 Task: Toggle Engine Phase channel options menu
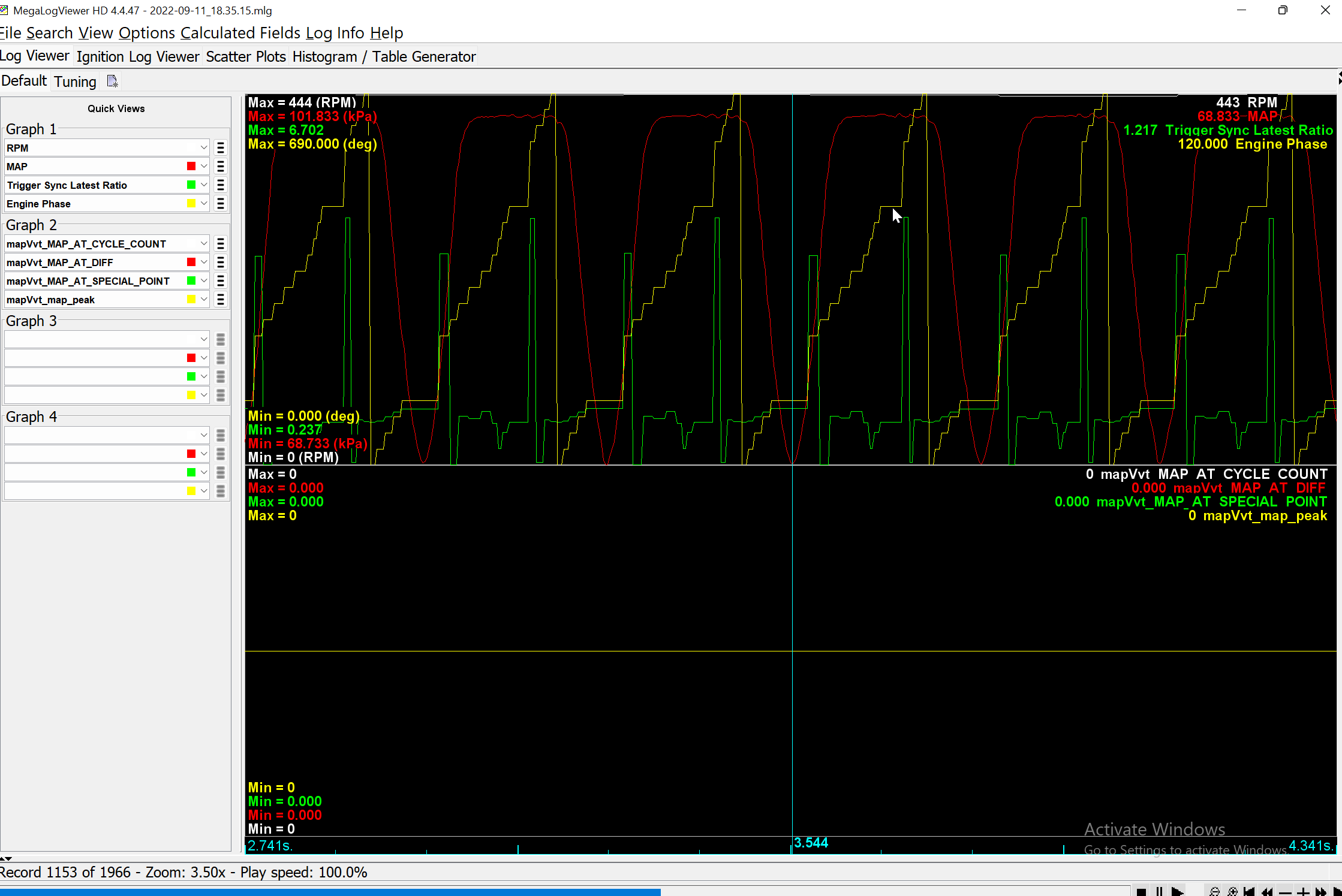pyautogui.click(x=220, y=203)
